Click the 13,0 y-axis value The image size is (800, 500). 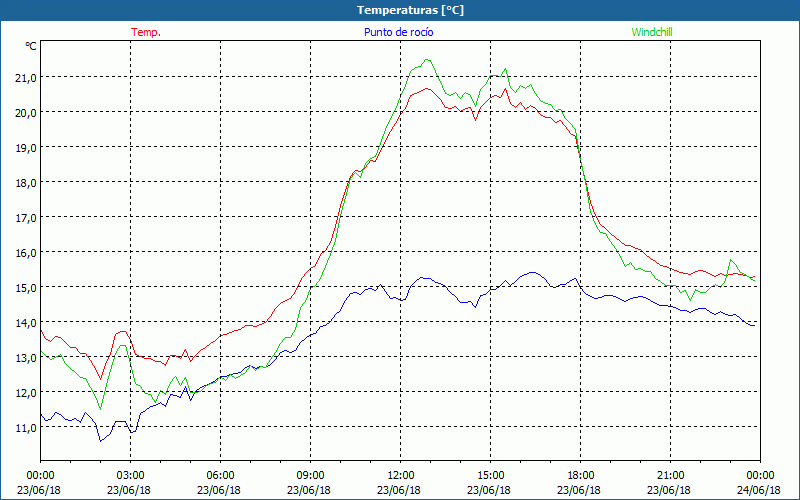tap(27, 358)
